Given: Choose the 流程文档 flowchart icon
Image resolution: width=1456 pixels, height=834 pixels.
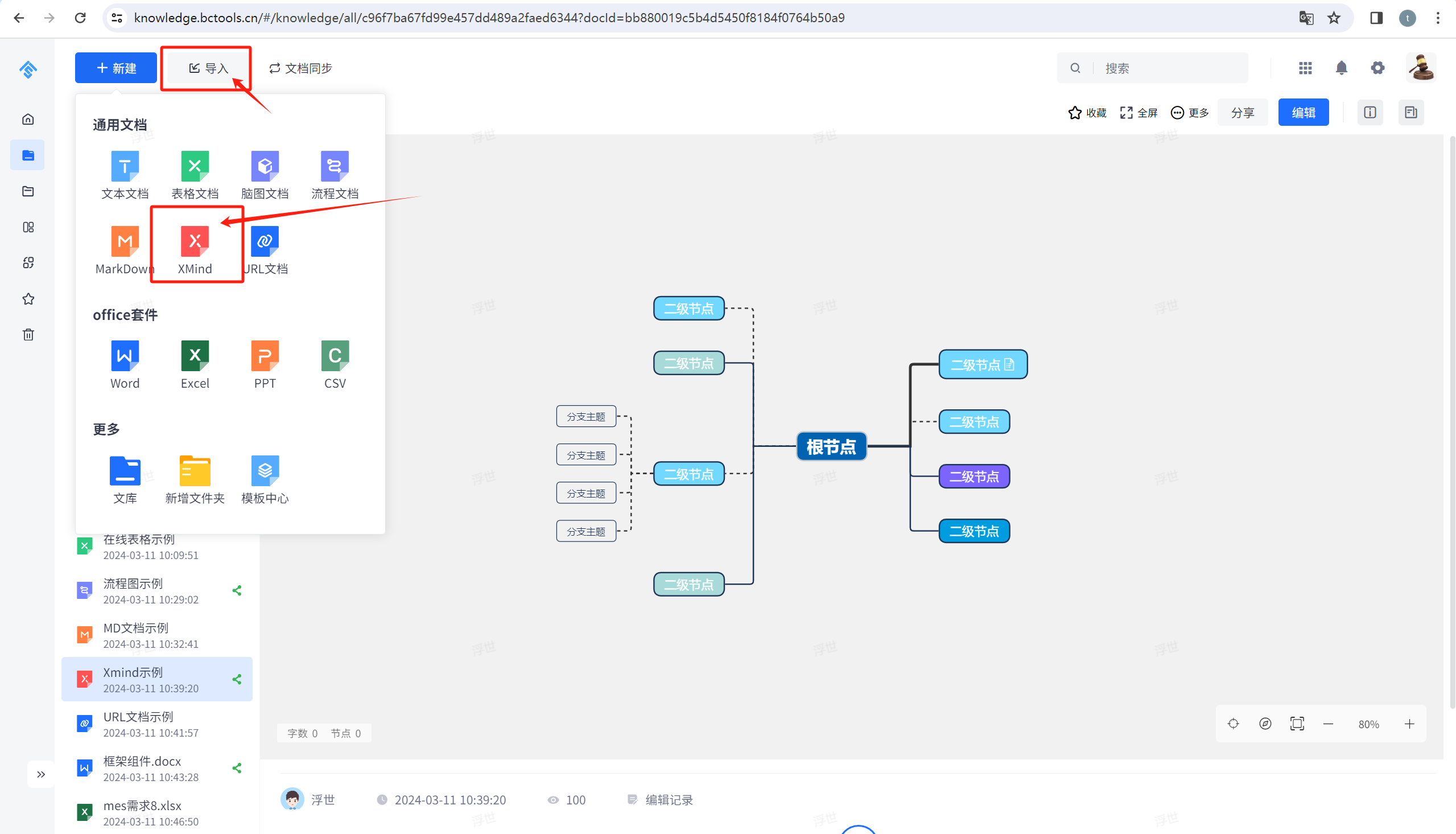Looking at the screenshot, I should 334,167.
